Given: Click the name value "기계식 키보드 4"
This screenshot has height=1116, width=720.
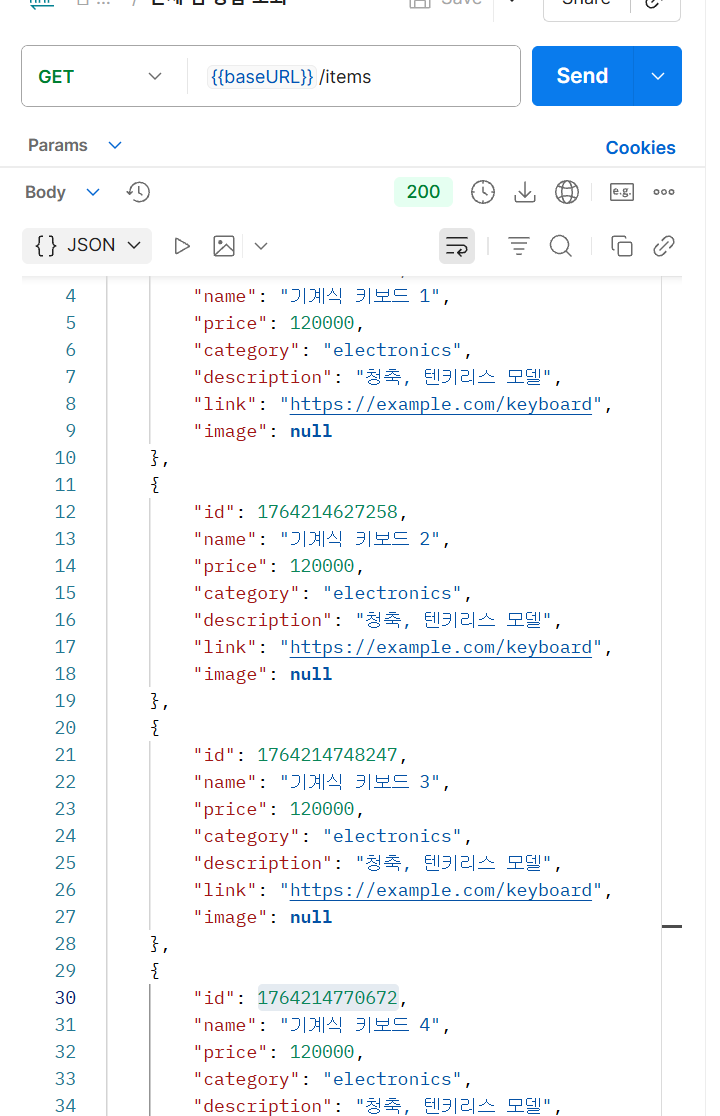Looking at the screenshot, I should [x=359, y=1025].
